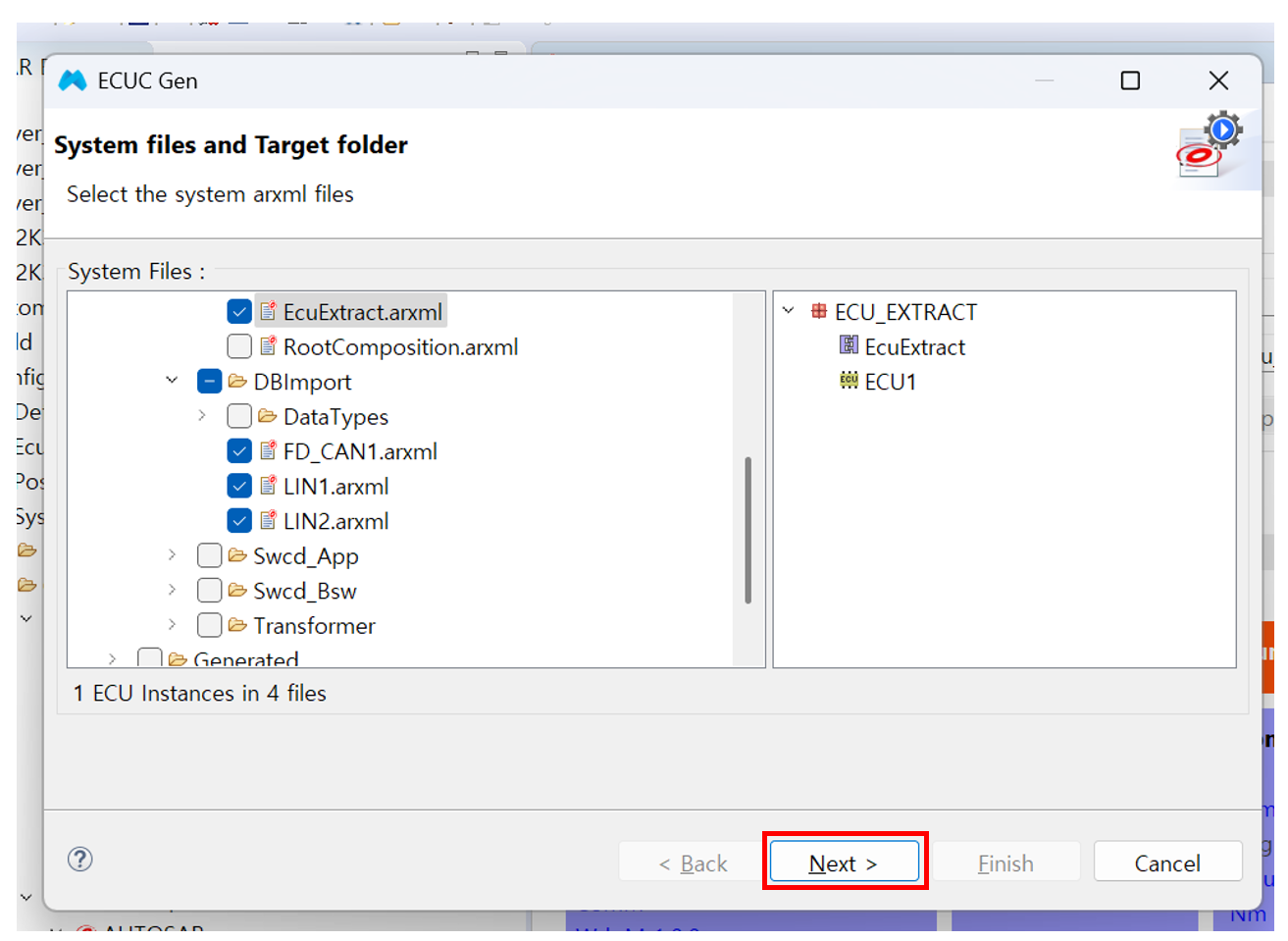Click the Next button

(x=844, y=863)
